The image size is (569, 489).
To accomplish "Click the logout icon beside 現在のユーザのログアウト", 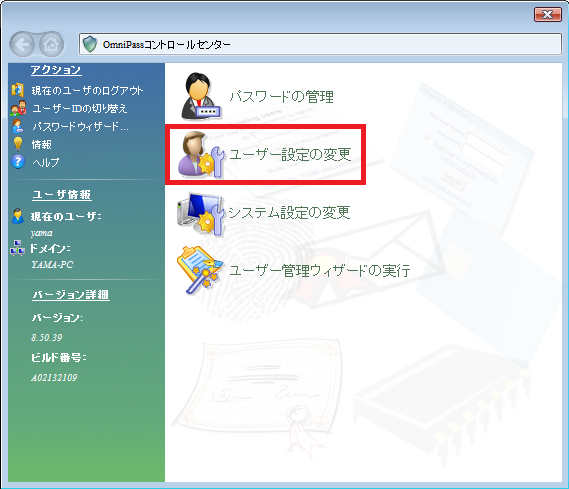I will point(17,90).
